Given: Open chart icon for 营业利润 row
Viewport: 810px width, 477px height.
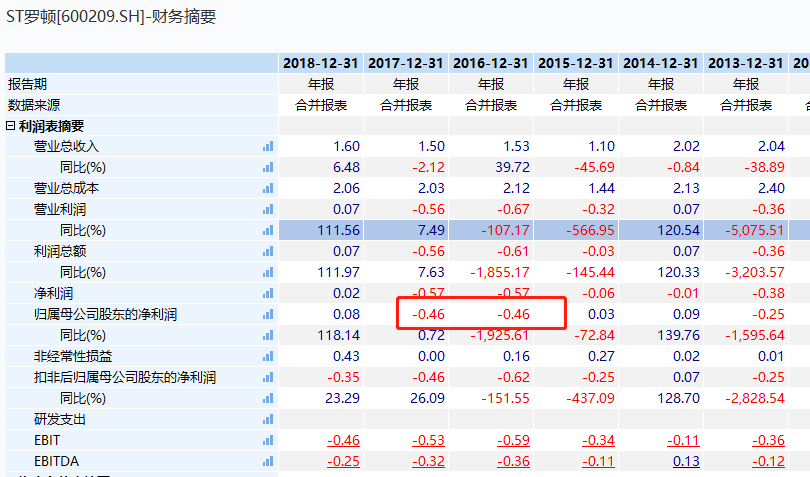Looking at the screenshot, I should [268, 209].
